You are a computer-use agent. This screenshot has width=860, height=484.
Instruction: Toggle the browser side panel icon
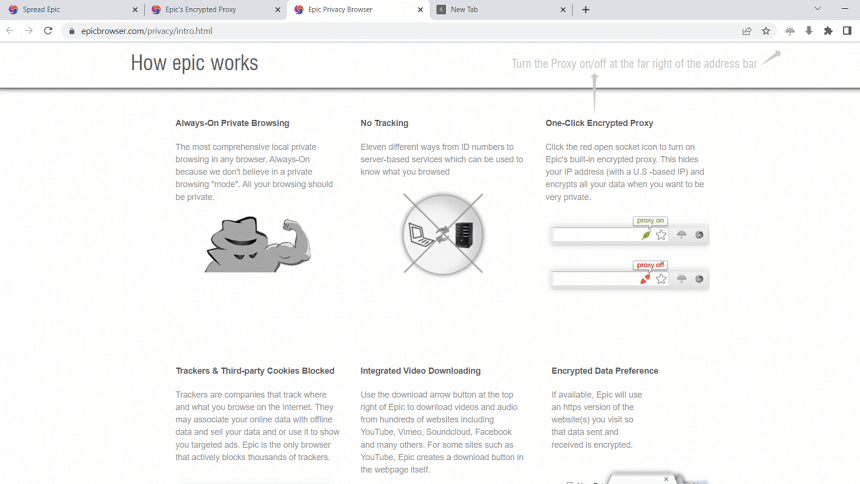[847, 31]
